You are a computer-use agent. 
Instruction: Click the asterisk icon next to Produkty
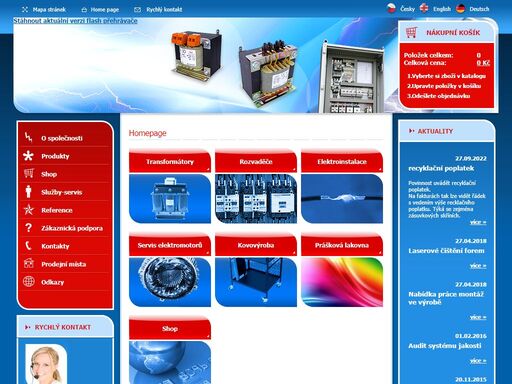28,155
